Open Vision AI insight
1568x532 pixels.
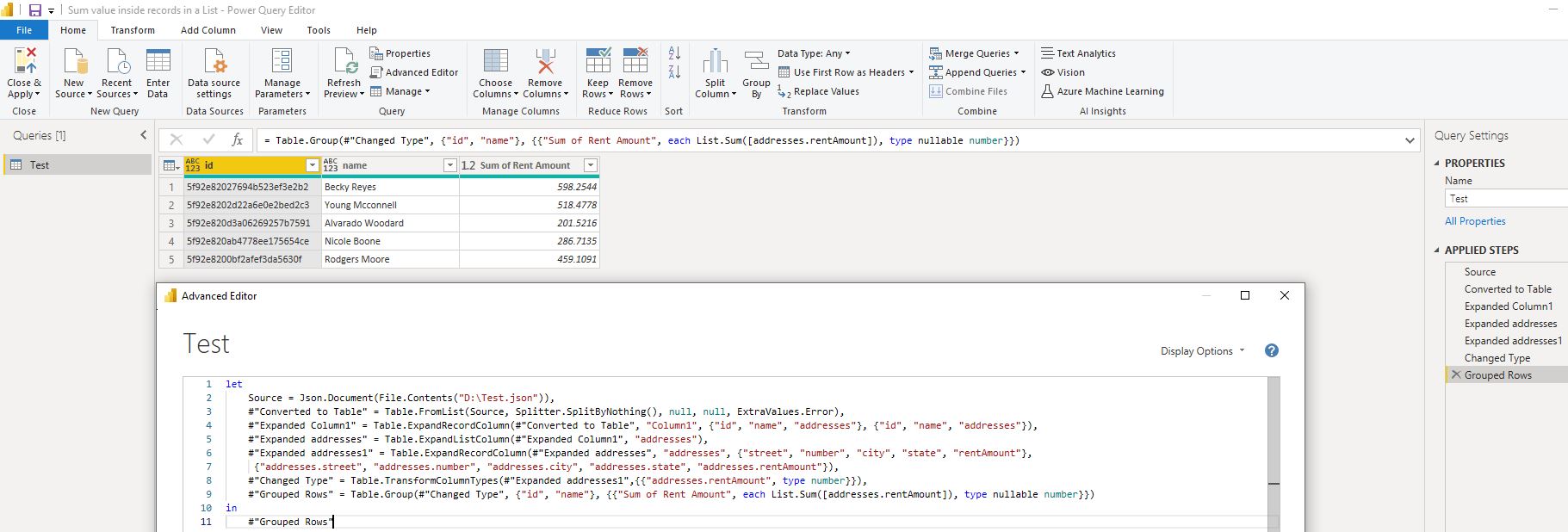[1063, 72]
